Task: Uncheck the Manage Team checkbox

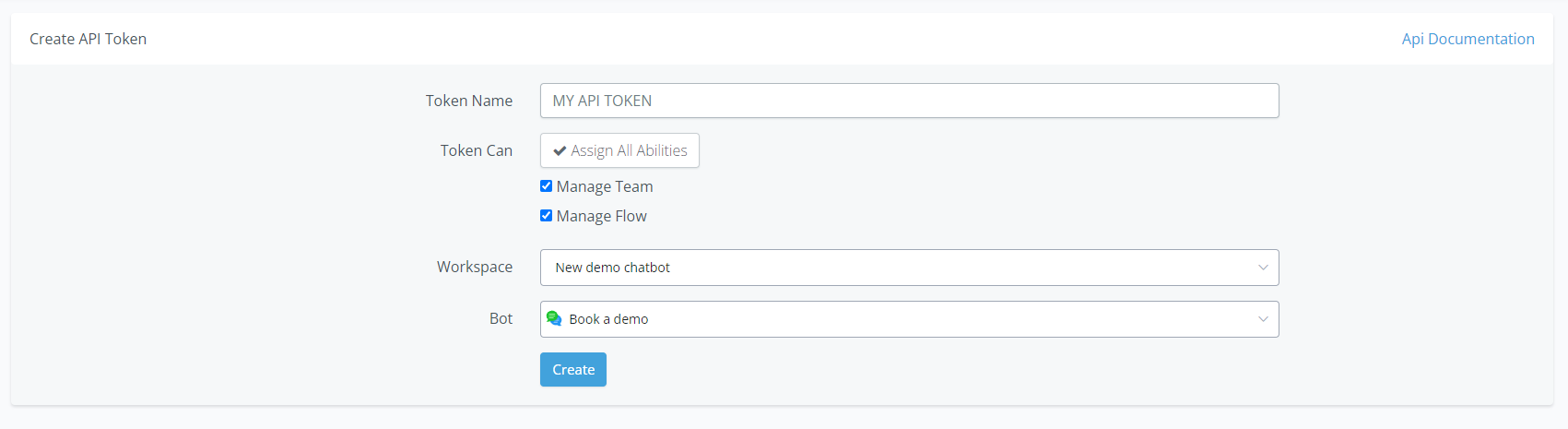Action: pyautogui.click(x=547, y=186)
